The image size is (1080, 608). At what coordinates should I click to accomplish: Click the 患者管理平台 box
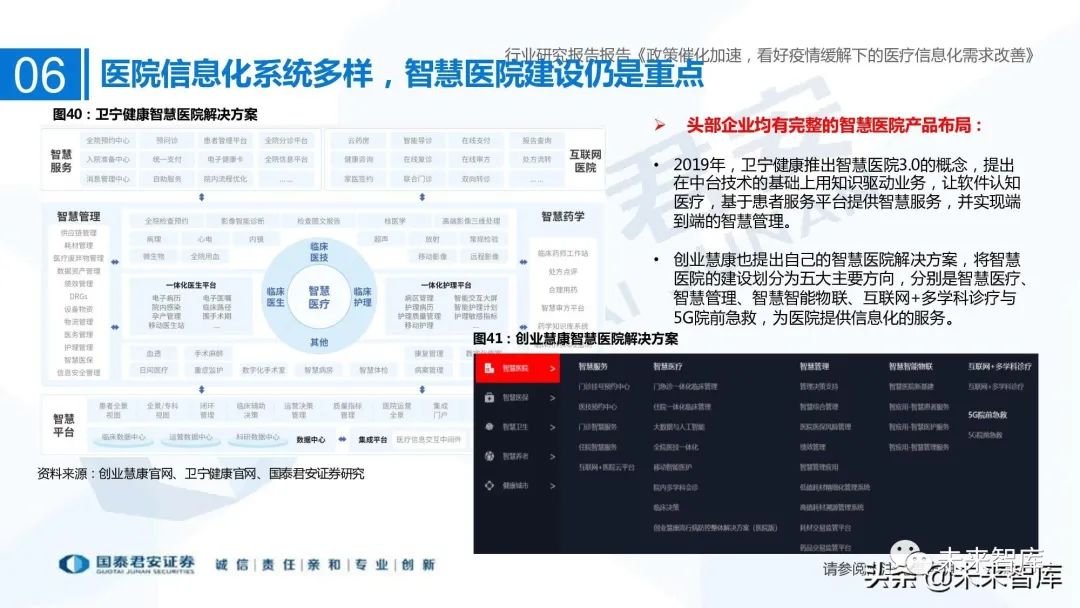tap(225, 140)
